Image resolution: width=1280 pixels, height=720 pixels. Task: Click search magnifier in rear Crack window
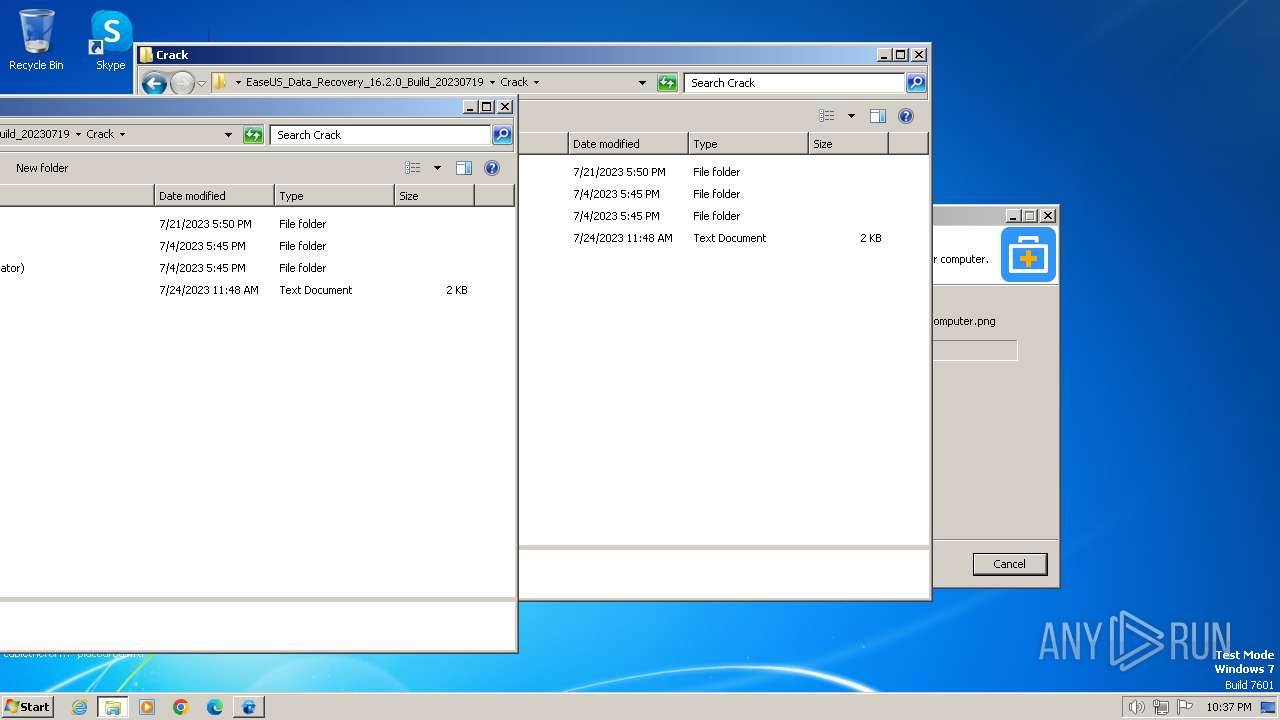point(916,83)
